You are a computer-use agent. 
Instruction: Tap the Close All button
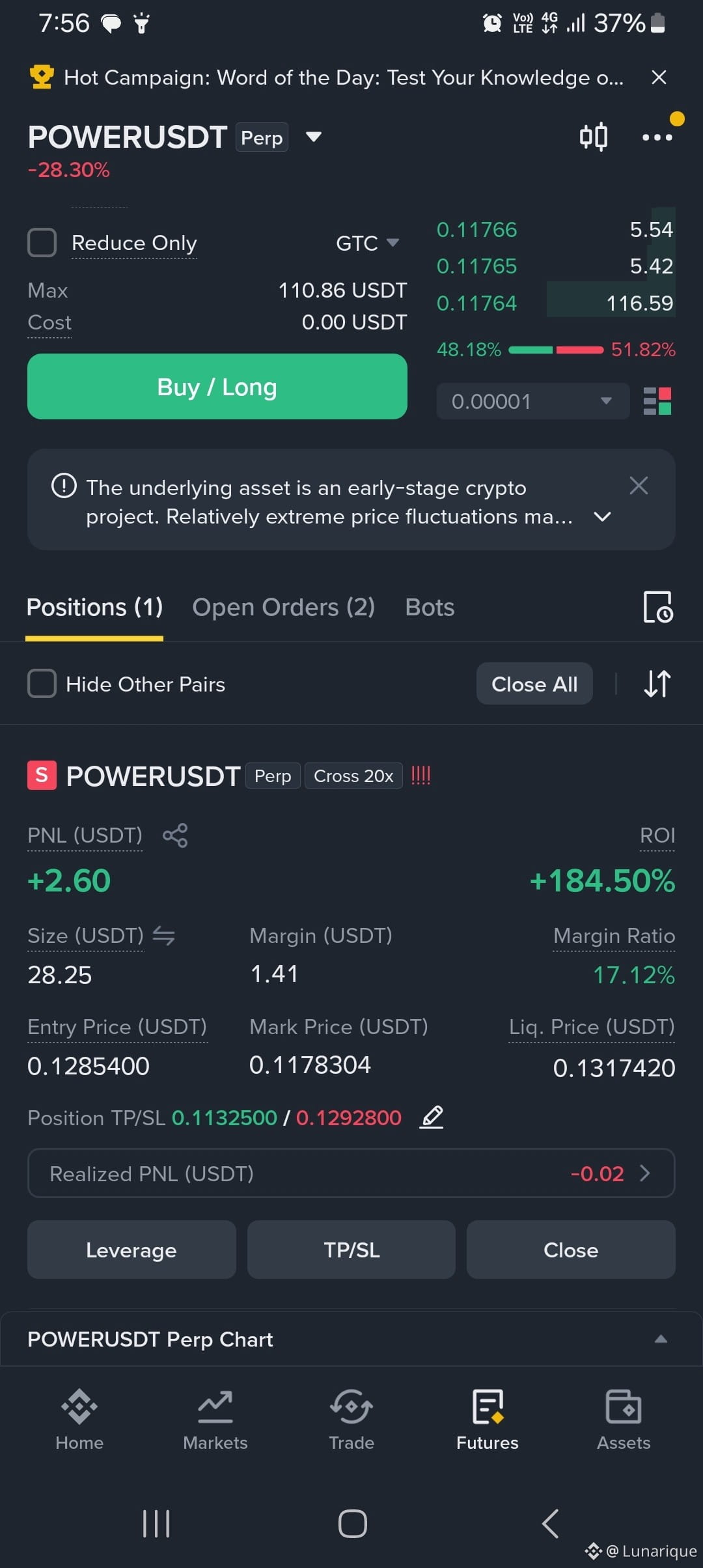tap(534, 684)
